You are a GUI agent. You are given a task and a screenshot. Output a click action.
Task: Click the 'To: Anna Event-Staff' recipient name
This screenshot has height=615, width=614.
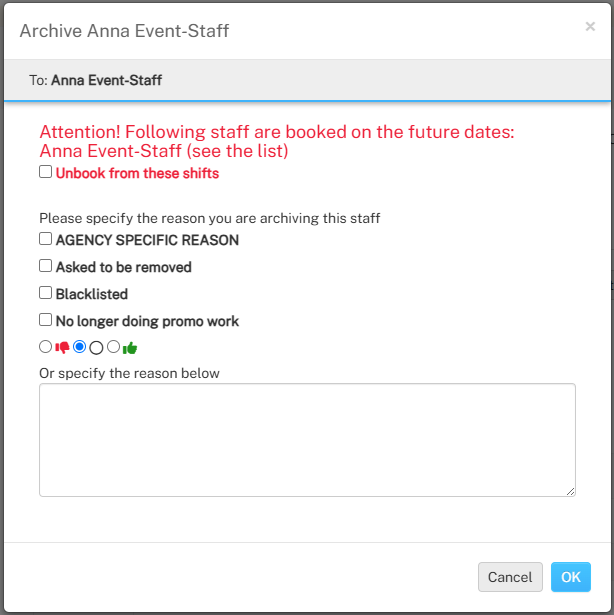click(x=107, y=81)
